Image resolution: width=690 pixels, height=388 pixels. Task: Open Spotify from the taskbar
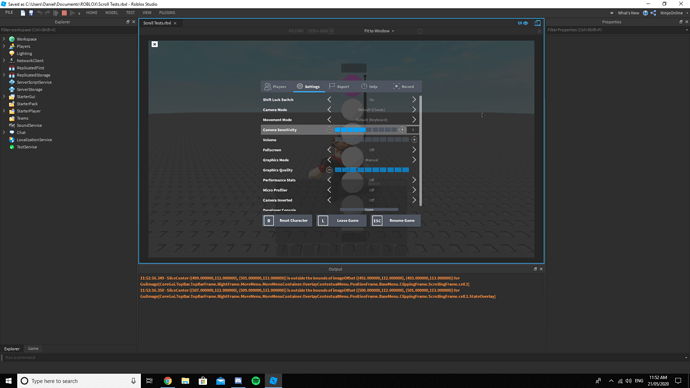coord(256,381)
